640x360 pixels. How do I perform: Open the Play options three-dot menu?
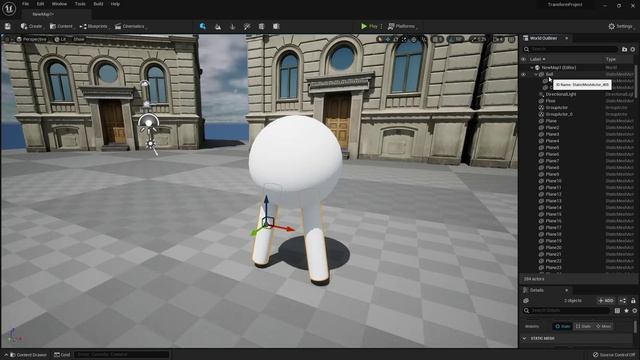click(381, 26)
